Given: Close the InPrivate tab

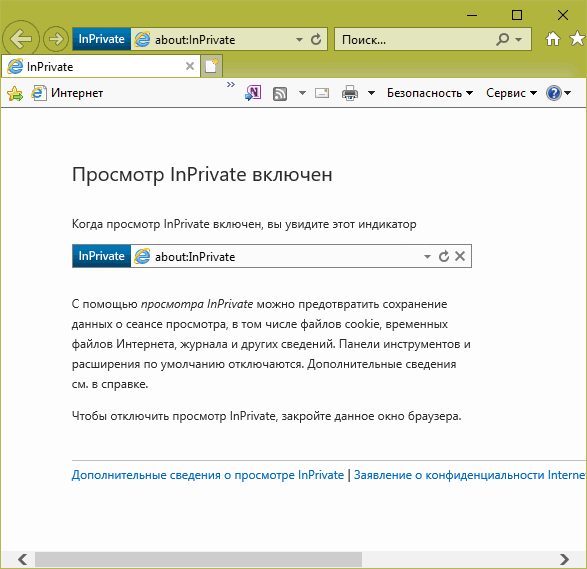Looking at the screenshot, I should [190, 66].
